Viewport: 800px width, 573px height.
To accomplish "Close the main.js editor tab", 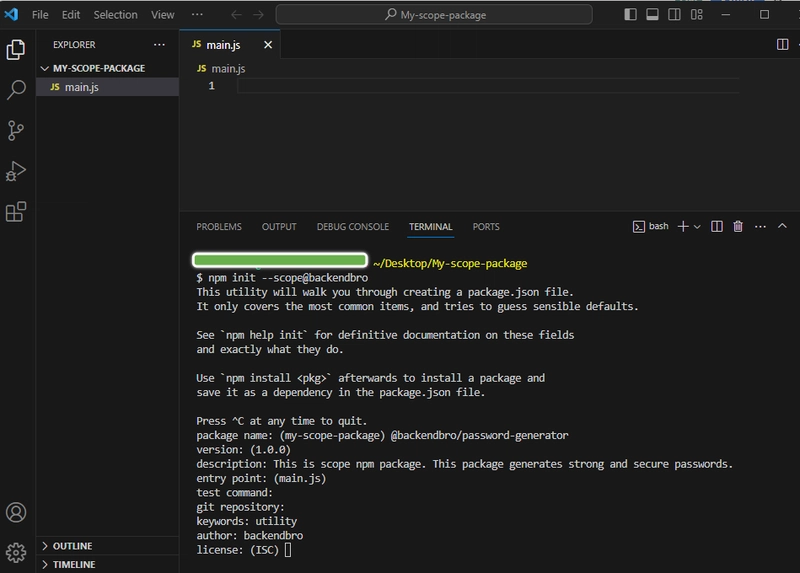I will (x=267, y=45).
